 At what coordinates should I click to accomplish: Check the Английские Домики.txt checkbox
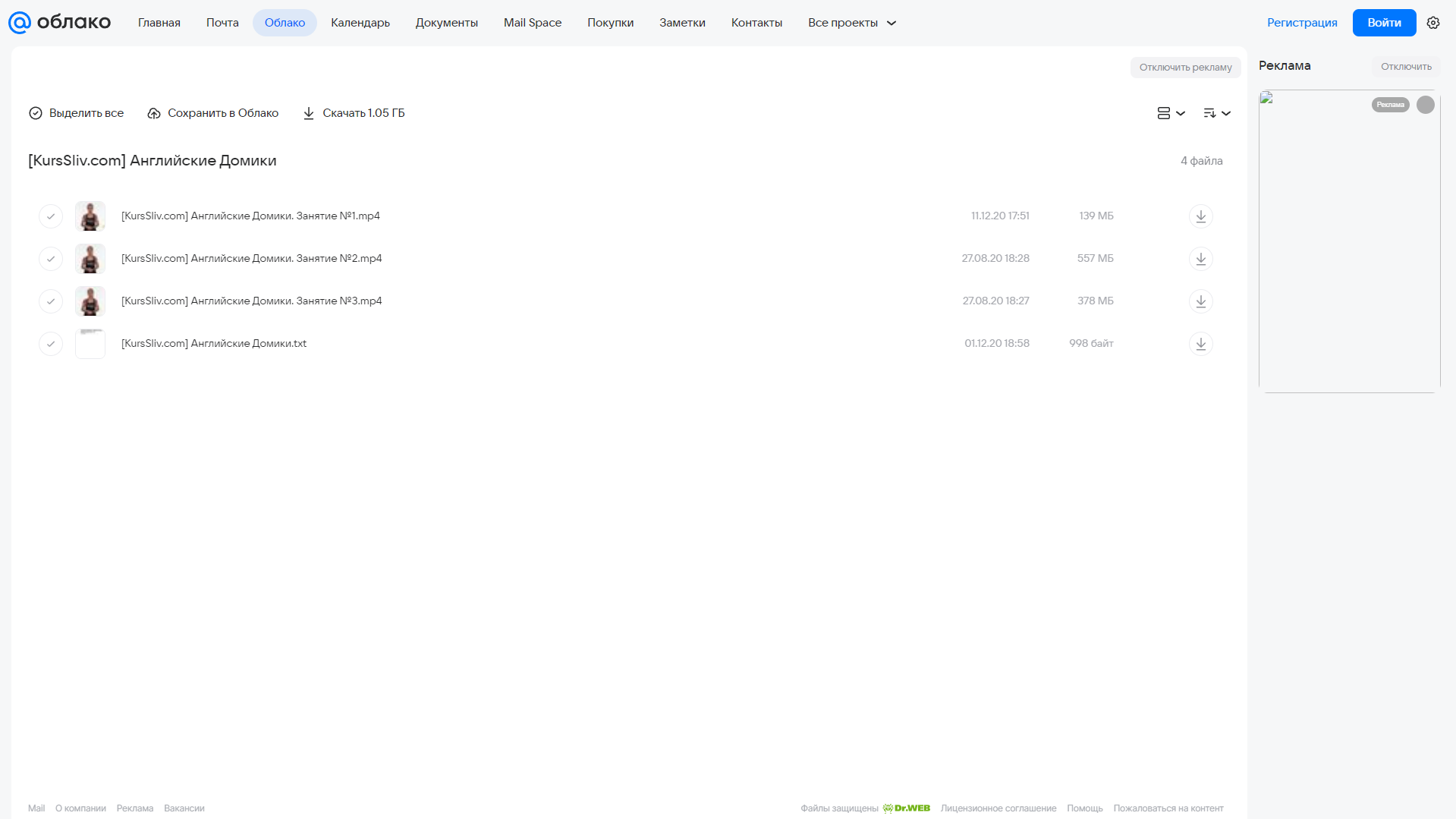pyautogui.click(x=51, y=344)
